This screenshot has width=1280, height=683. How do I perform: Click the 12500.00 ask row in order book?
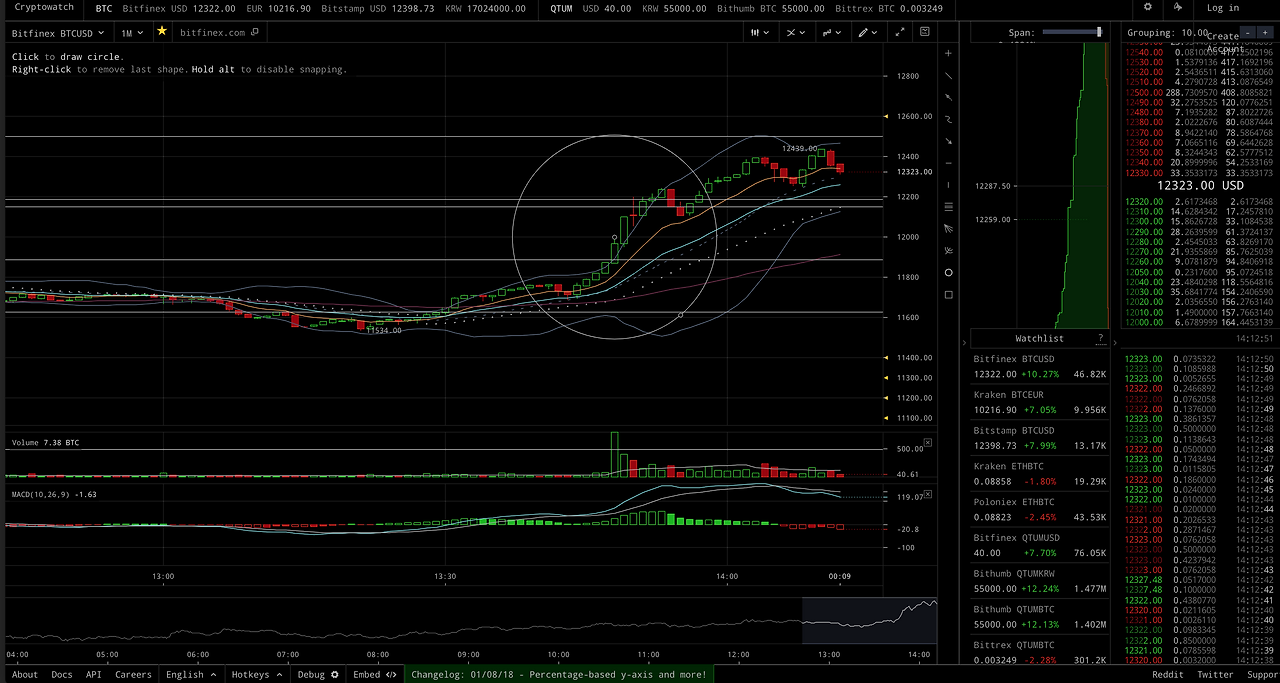point(1199,92)
